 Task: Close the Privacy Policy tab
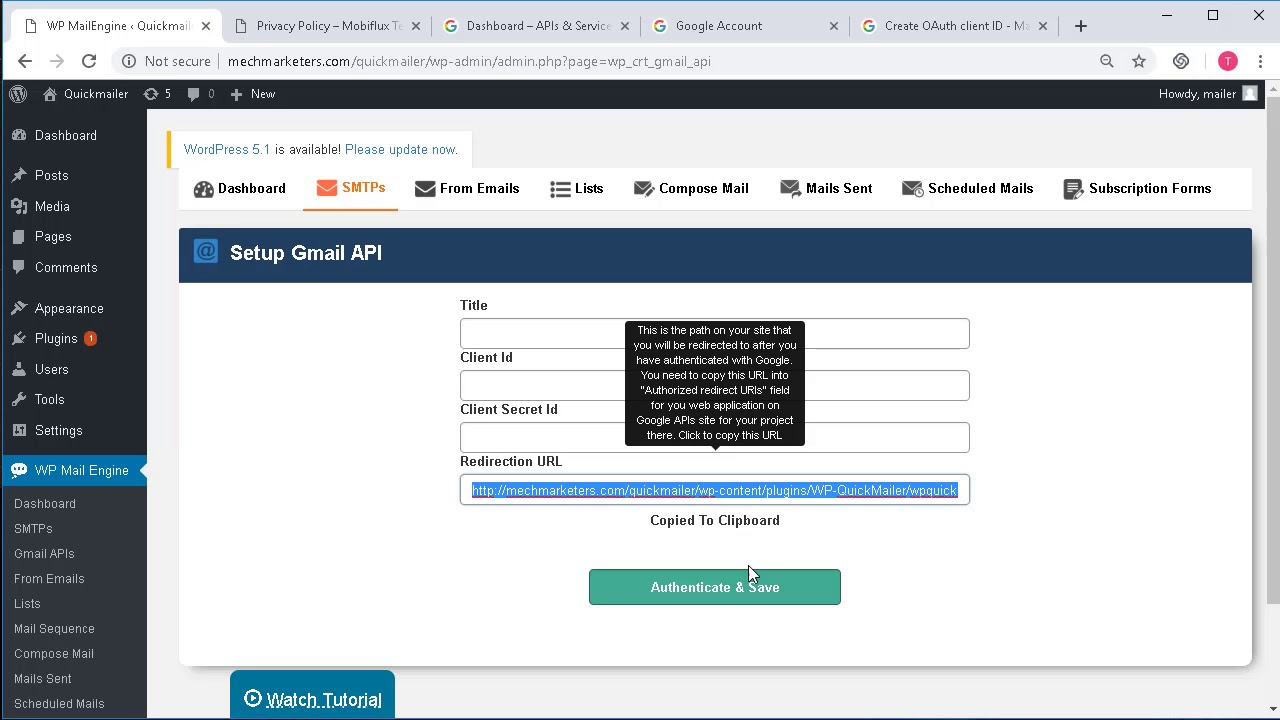point(416,26)
